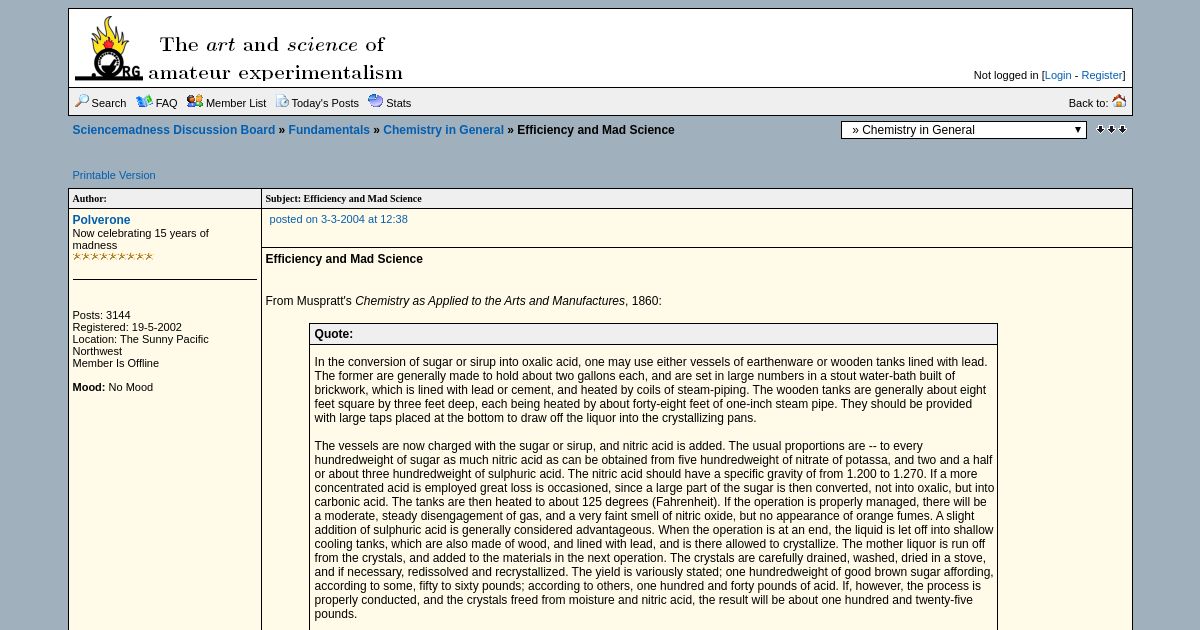Click the 'Subject: Efficiency and Mad Science' header
The image size is (1200, 630).
[343, 198]
